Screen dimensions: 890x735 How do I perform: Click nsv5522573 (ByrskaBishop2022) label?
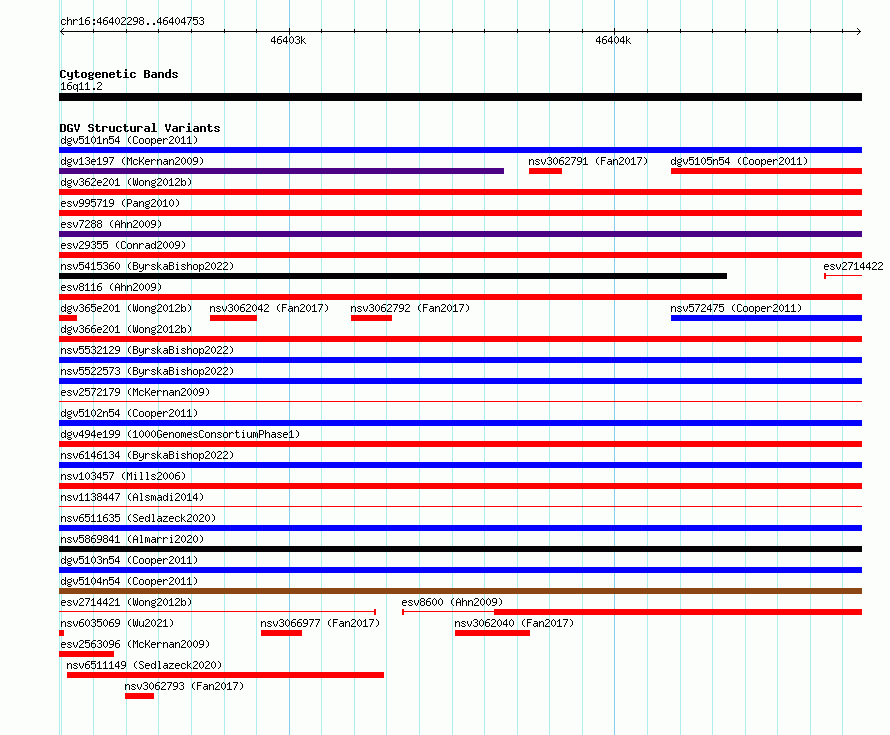tap(147, 371)
